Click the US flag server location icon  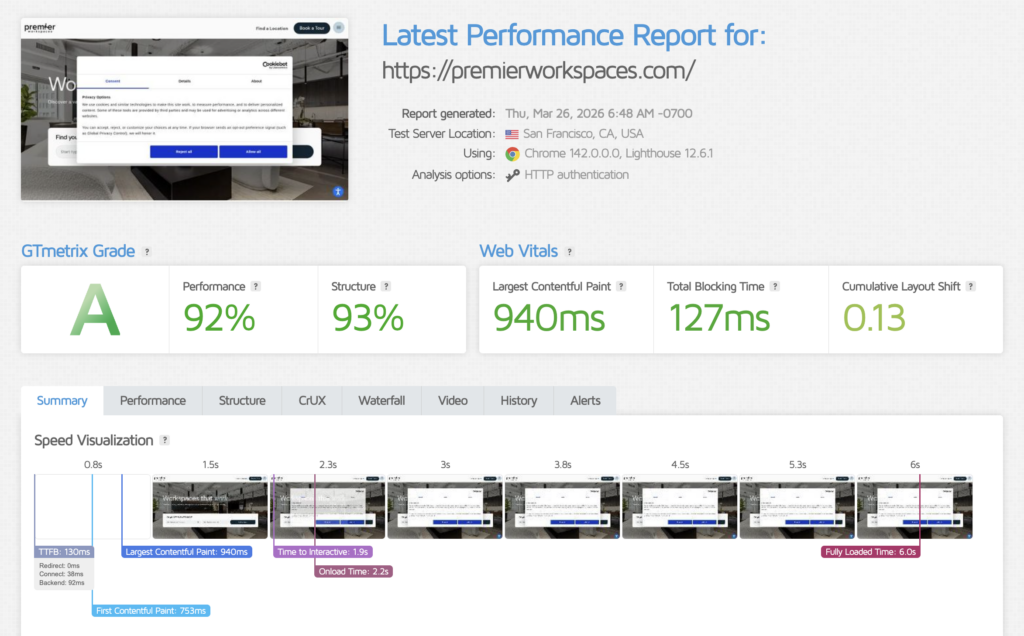pyautogui.click(x=512, y=134)
